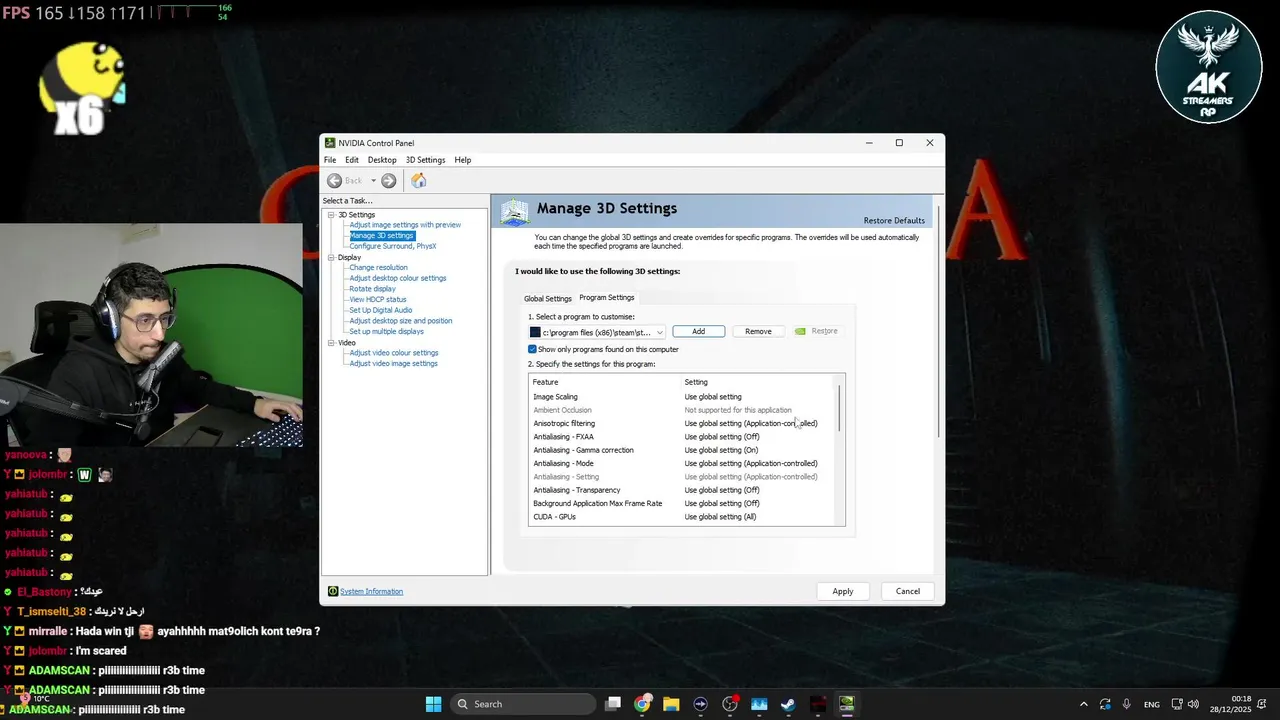This screenshot has height=720, width=1280.
Task: Click the Manage 3D Settings header icon
Action: 515,212
